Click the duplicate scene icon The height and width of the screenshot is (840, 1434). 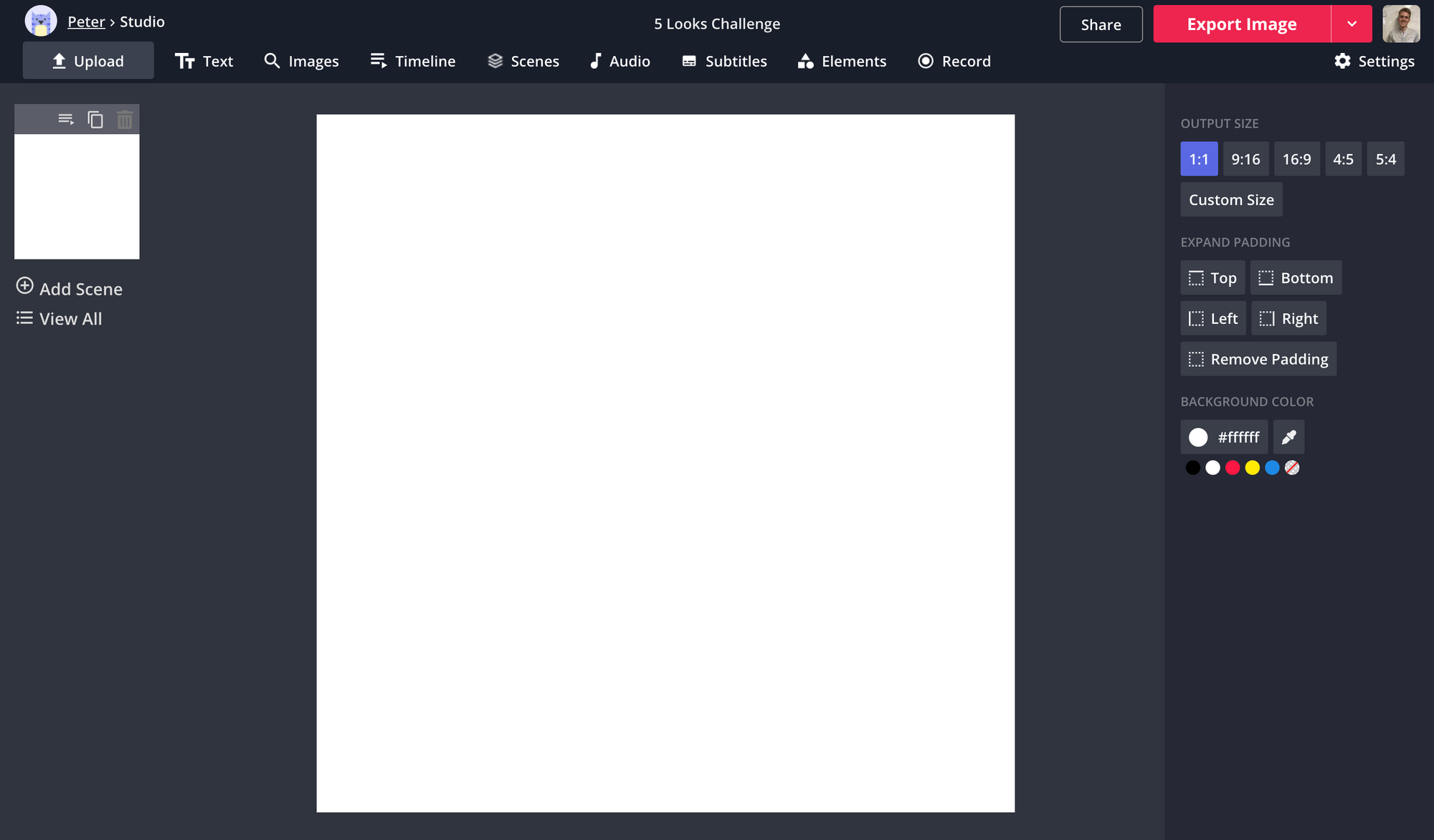pyautogui.click(x=95, y=120)
